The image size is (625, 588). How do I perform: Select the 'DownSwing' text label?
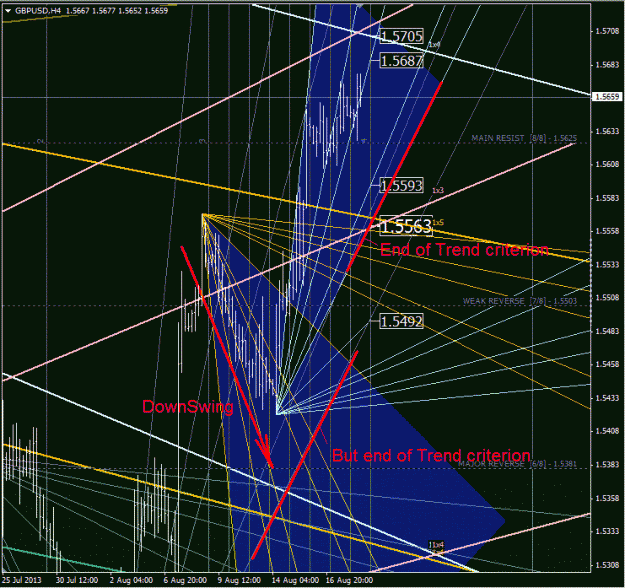click(188, 407)
